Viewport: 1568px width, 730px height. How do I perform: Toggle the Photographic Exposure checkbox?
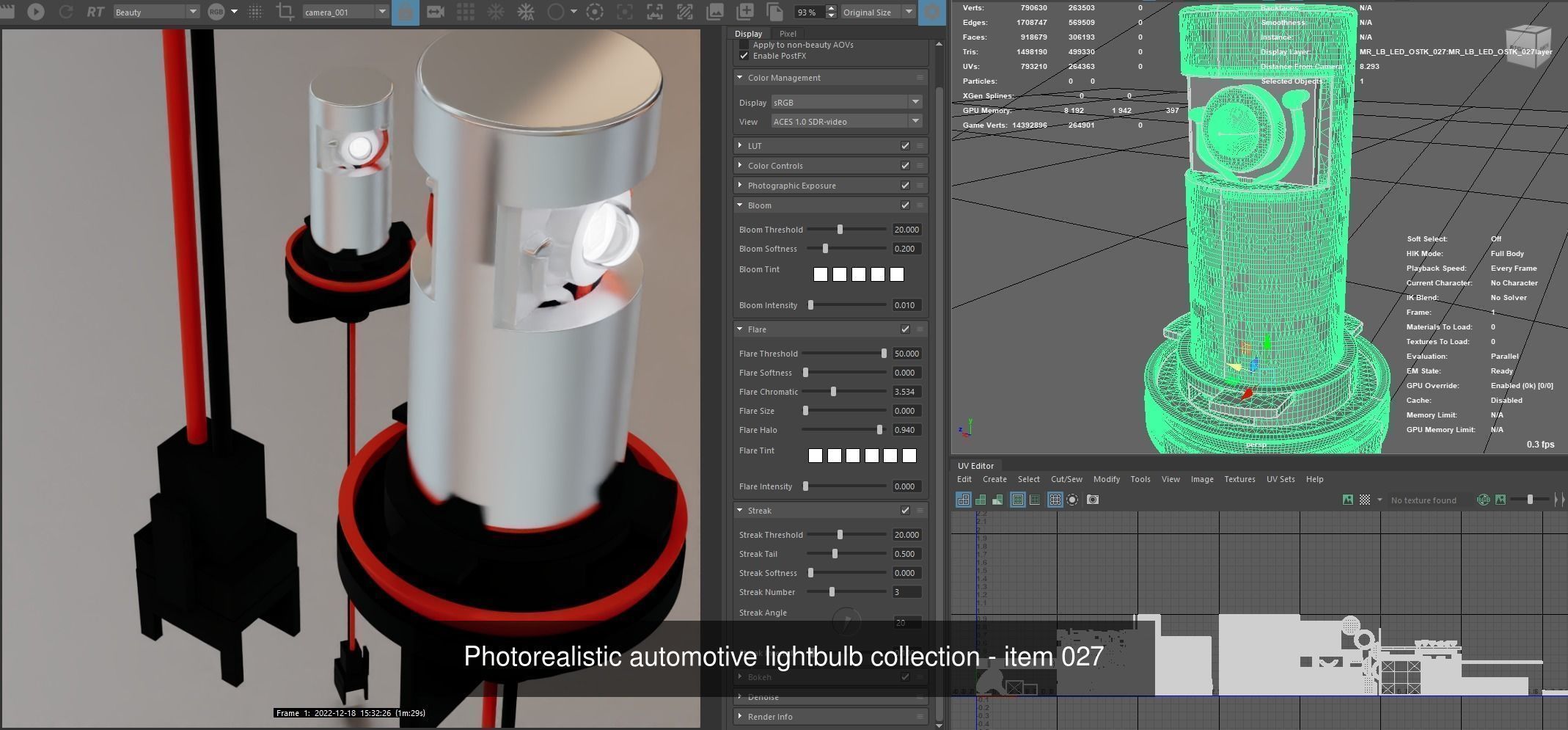click(905, 186)
